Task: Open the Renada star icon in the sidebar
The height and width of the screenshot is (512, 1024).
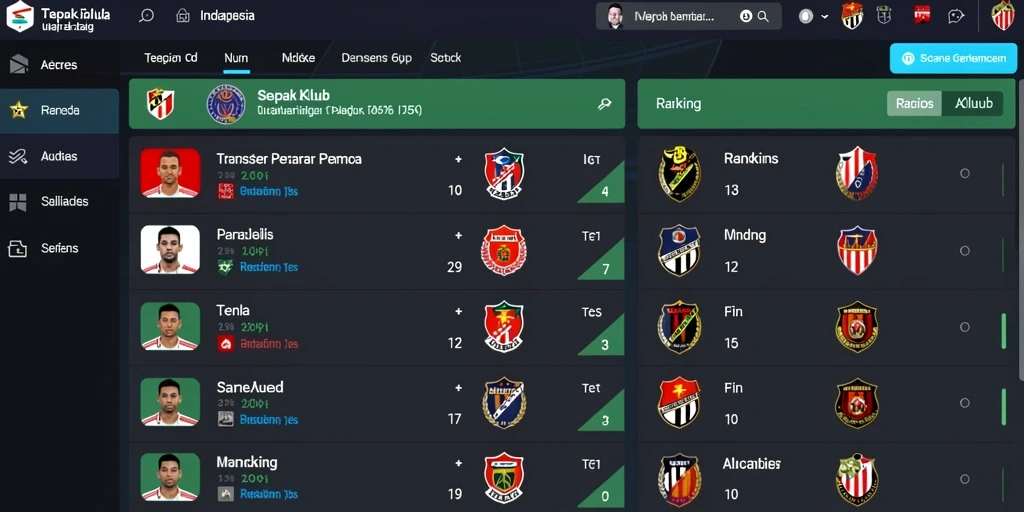Action: pos(18,110)
